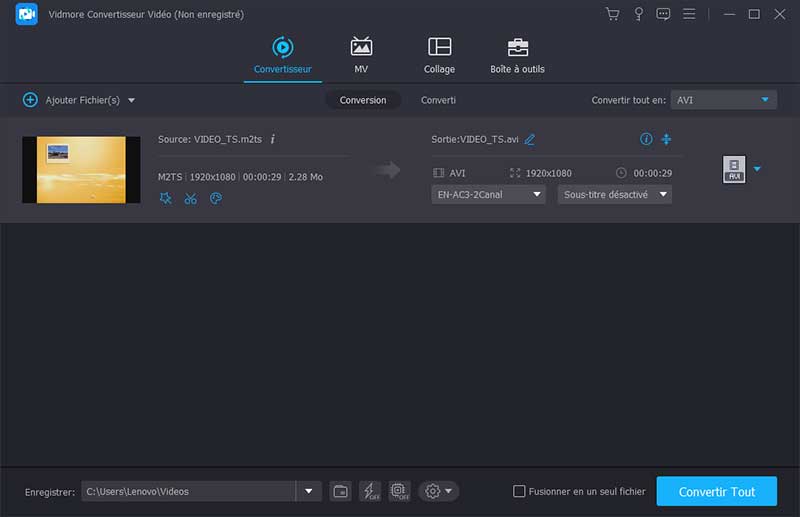Click the Convertir Tout button
The width and height of the screenshot is (800, 517).
coord(716,491)
